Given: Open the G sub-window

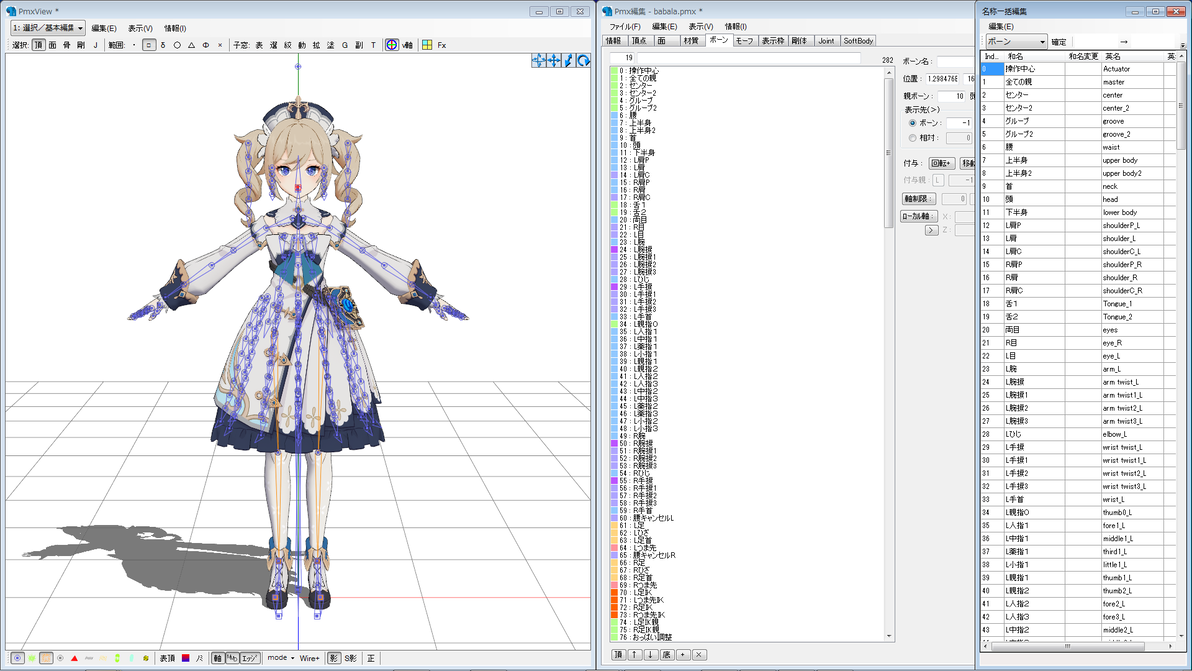Looking at the screenshot, I should tap(344, 46).
